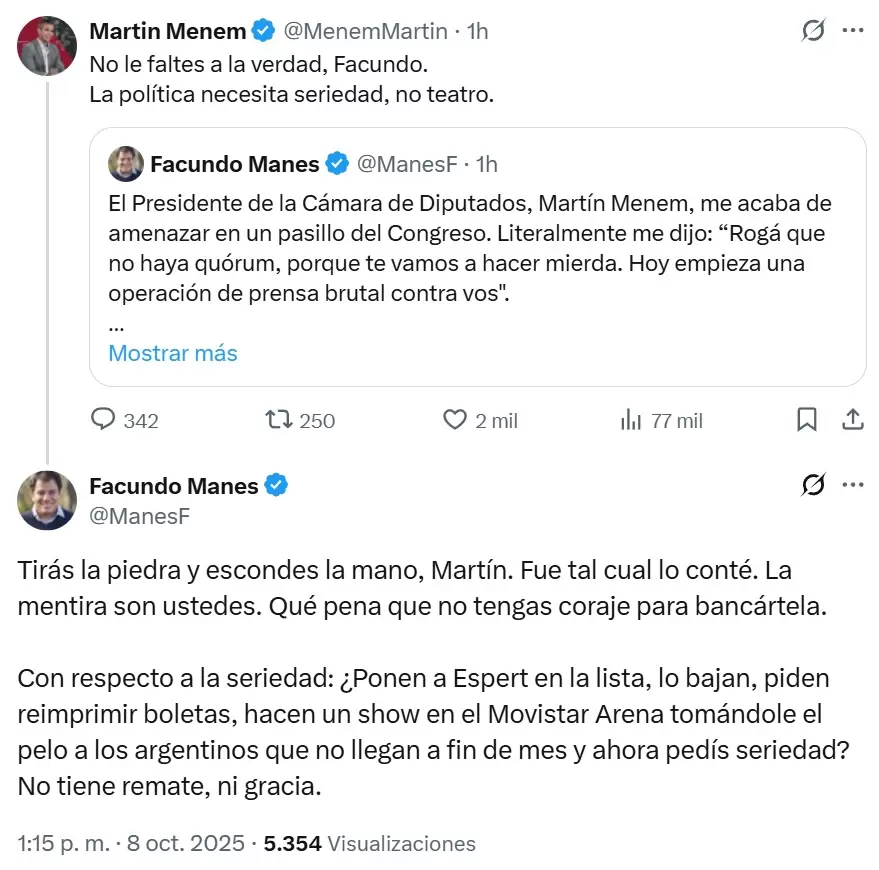Click Facundo Manes's verified badge
The image size is (879, 870).
point(274,485)
